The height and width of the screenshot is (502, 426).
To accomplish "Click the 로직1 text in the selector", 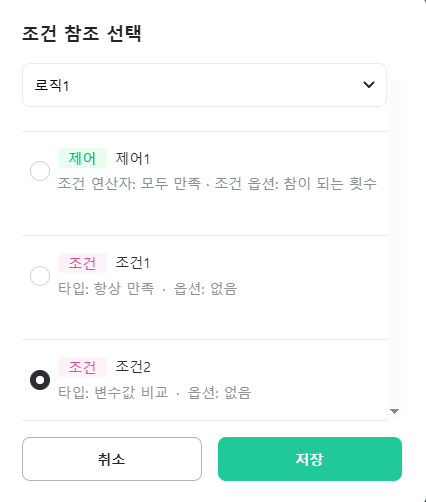I will click(x=52, y=85).
